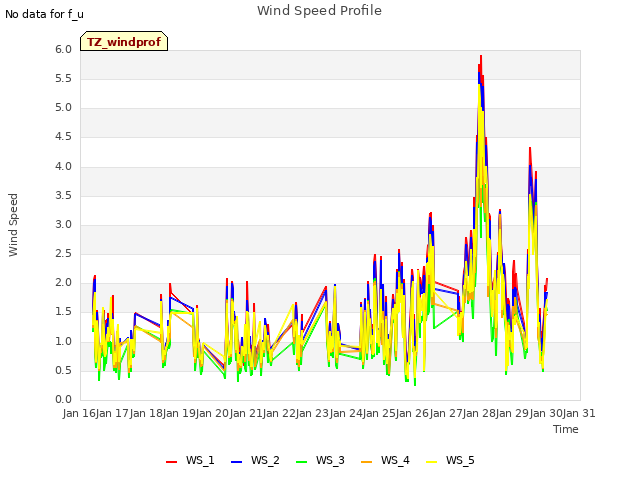Click the Jan 30 x-axis date label

[x=546, y=413]
